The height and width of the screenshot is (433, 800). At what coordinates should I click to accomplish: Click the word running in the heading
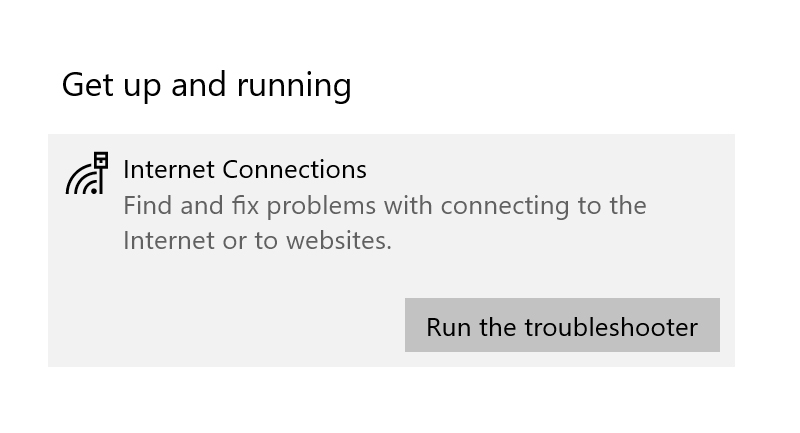[x=293, y=85]
